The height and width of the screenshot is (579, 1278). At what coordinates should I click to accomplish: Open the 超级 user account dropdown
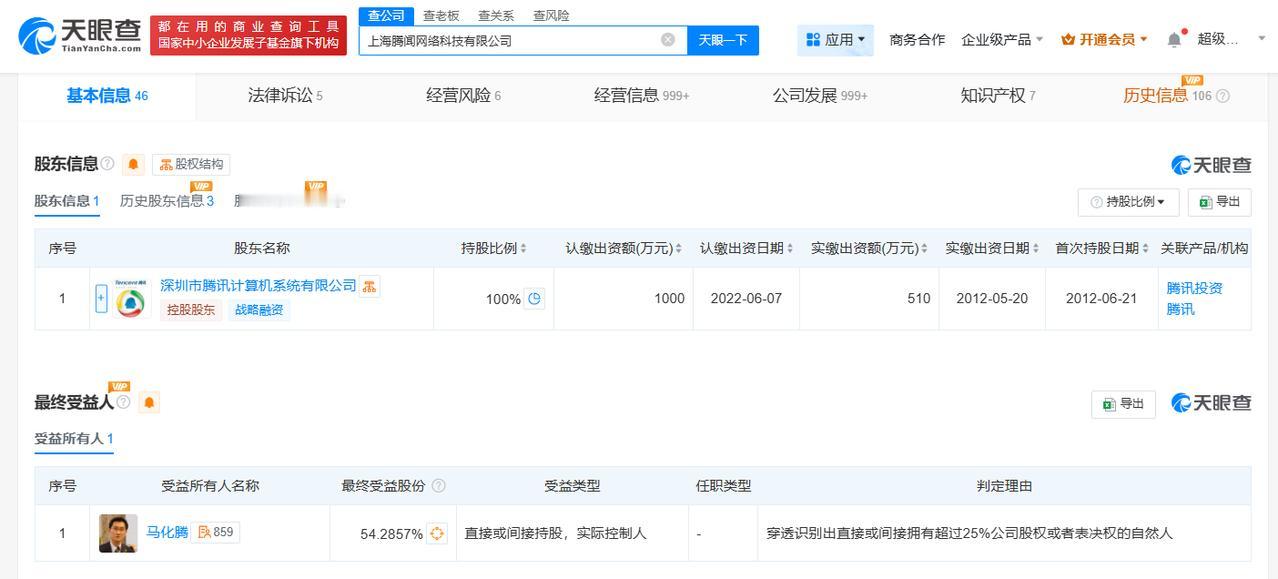pyautogui.click(x=1230, y=40)
